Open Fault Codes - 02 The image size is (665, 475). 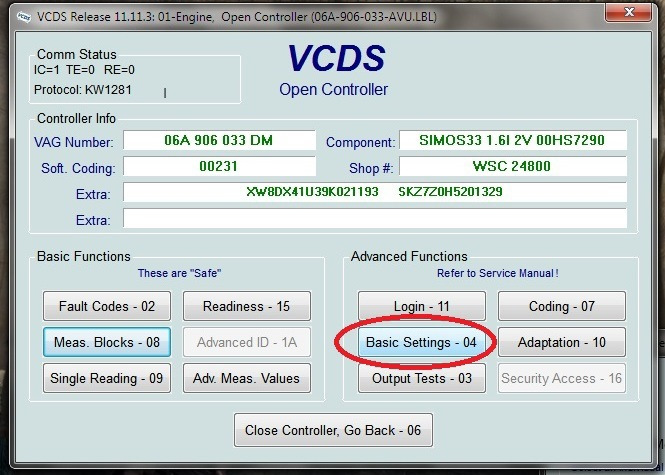click(107, 306)
